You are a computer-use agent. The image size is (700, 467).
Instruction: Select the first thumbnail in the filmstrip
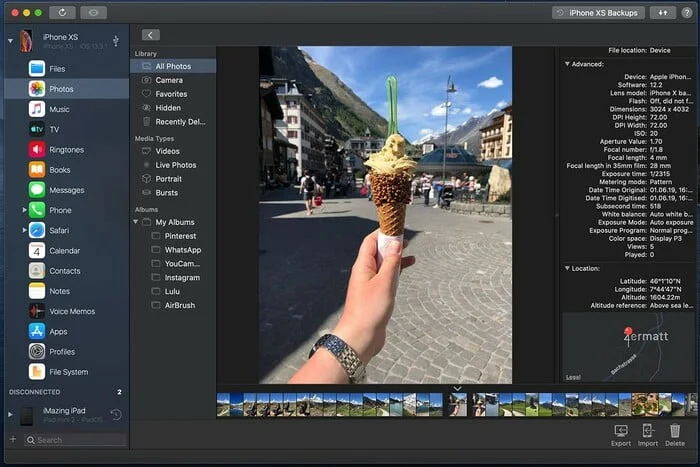(x=223, y=404)
